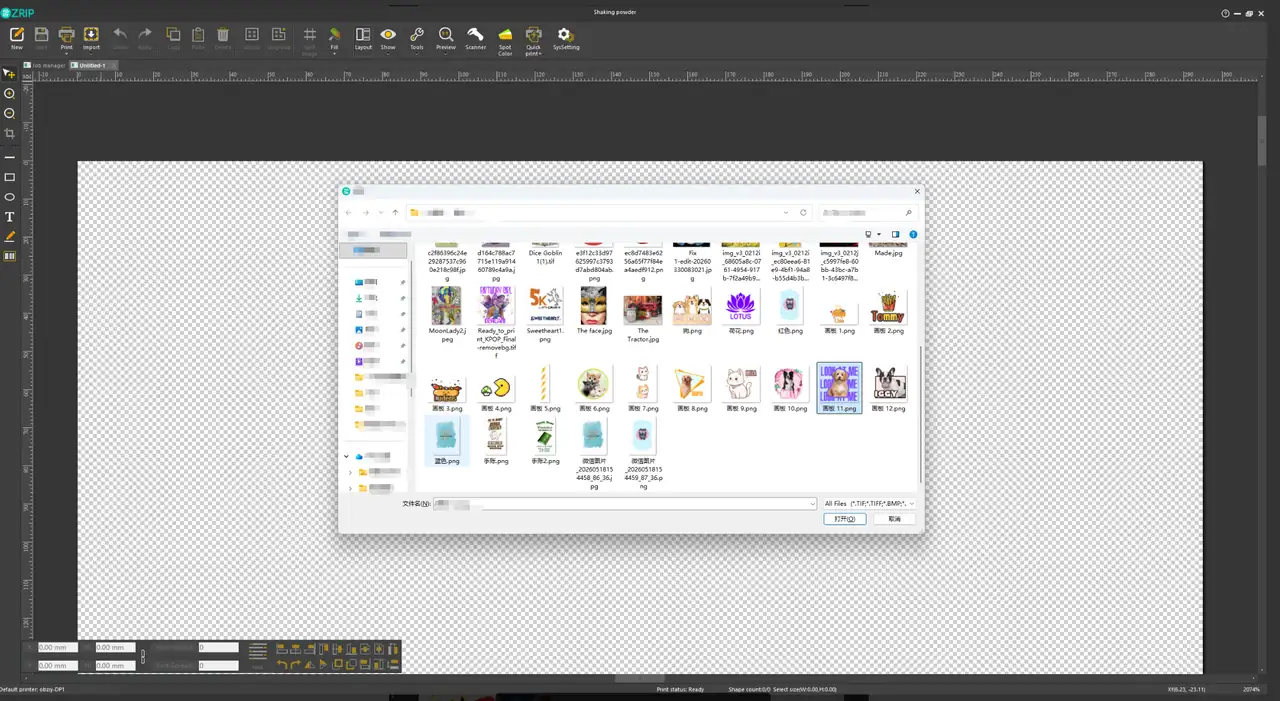Open recent locations dropdown in file dialog
The width and height of the screenshot is (1280, 701).
pyautogui.click(x=381, y=213)
